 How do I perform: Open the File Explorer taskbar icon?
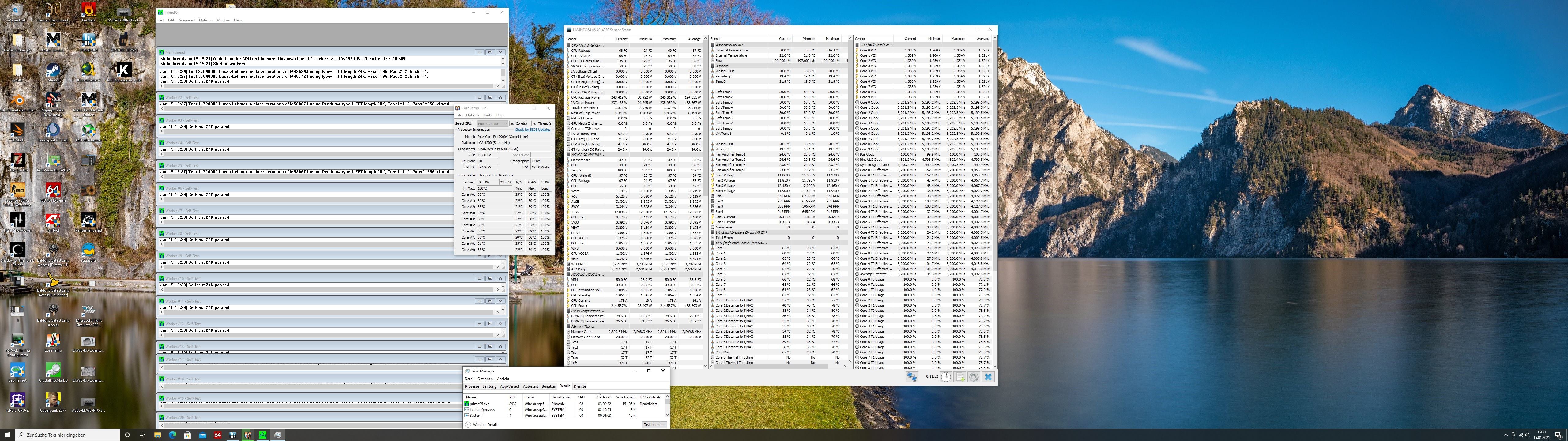click(157, 435)
